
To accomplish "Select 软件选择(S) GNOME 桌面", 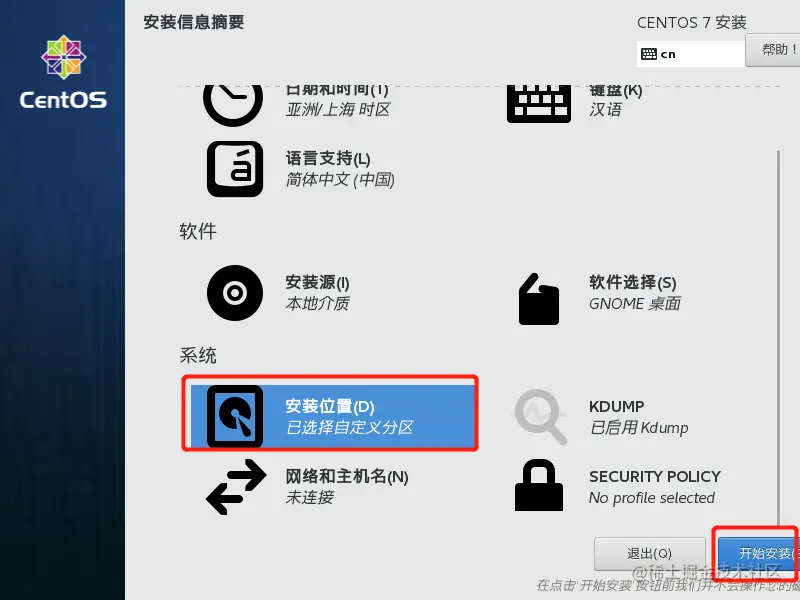I will tap(635, 293).
